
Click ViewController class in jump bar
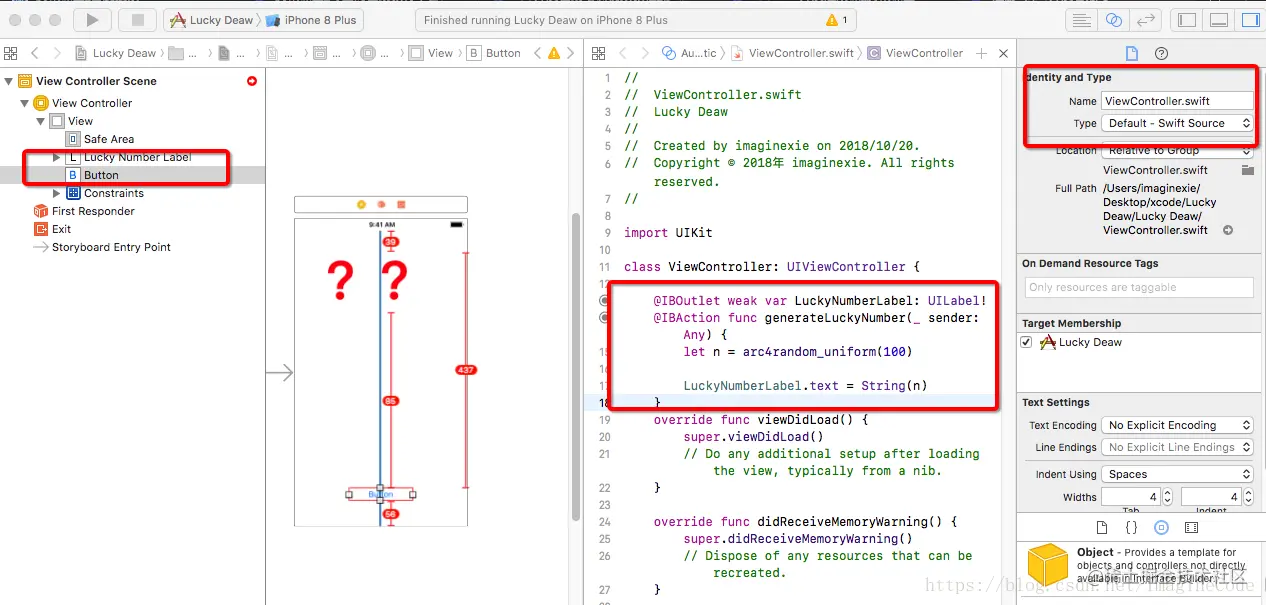(x=915, y=53)
